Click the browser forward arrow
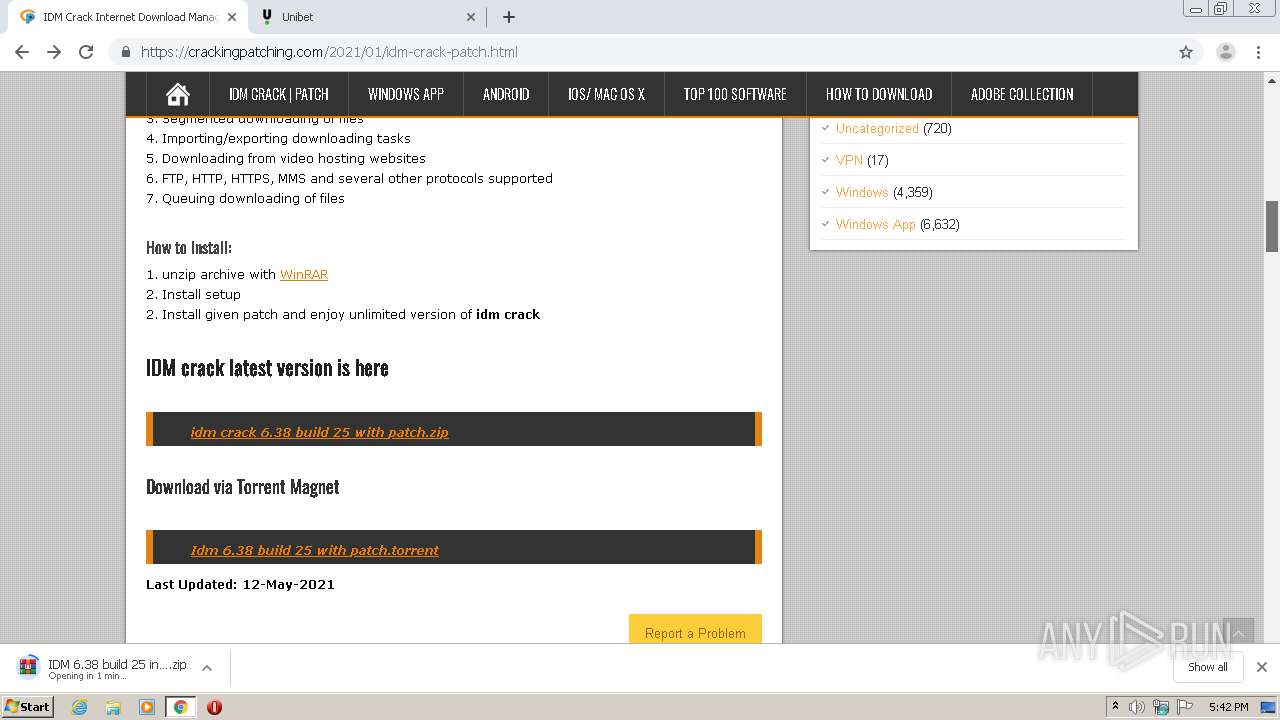Screen dimensions: 1280x720 point(54,52)
